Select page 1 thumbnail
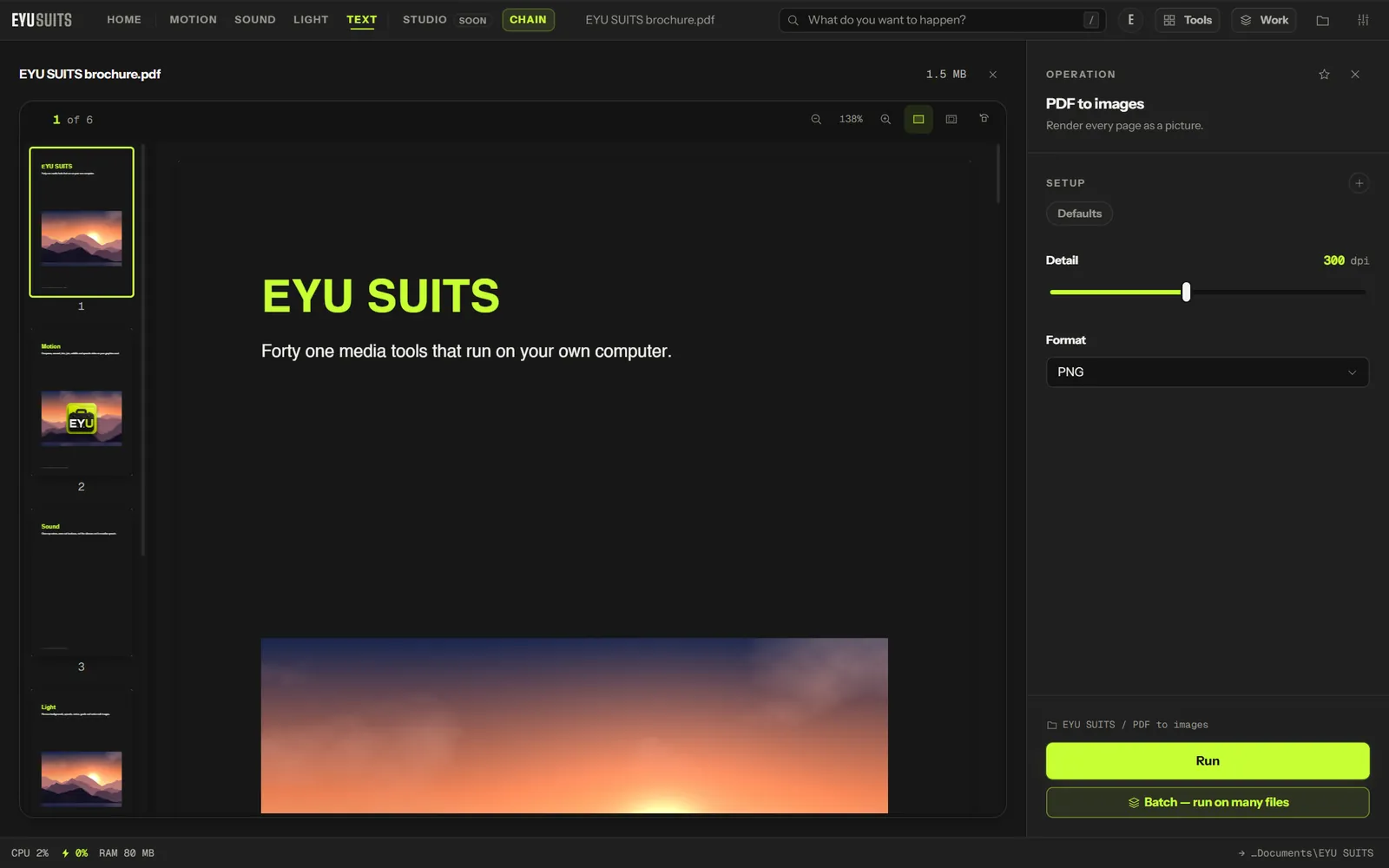This screenshot has height=868, width=1389. [82, 222]
